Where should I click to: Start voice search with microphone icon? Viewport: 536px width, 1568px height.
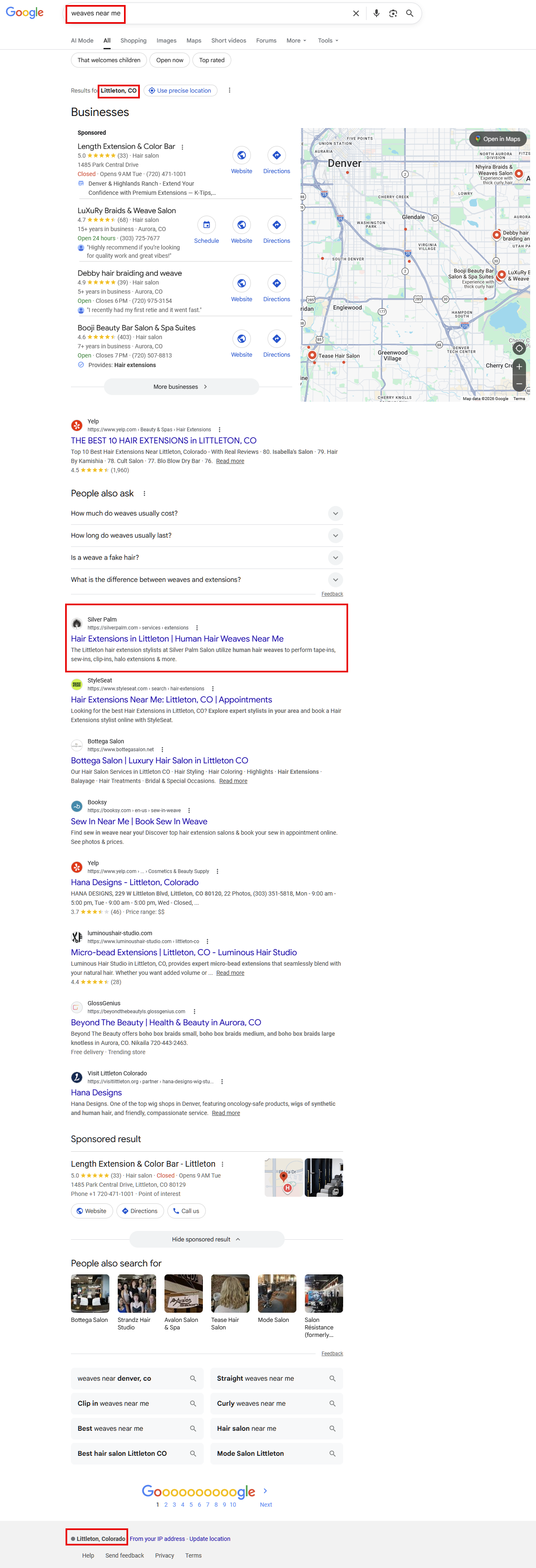(377, 13)
